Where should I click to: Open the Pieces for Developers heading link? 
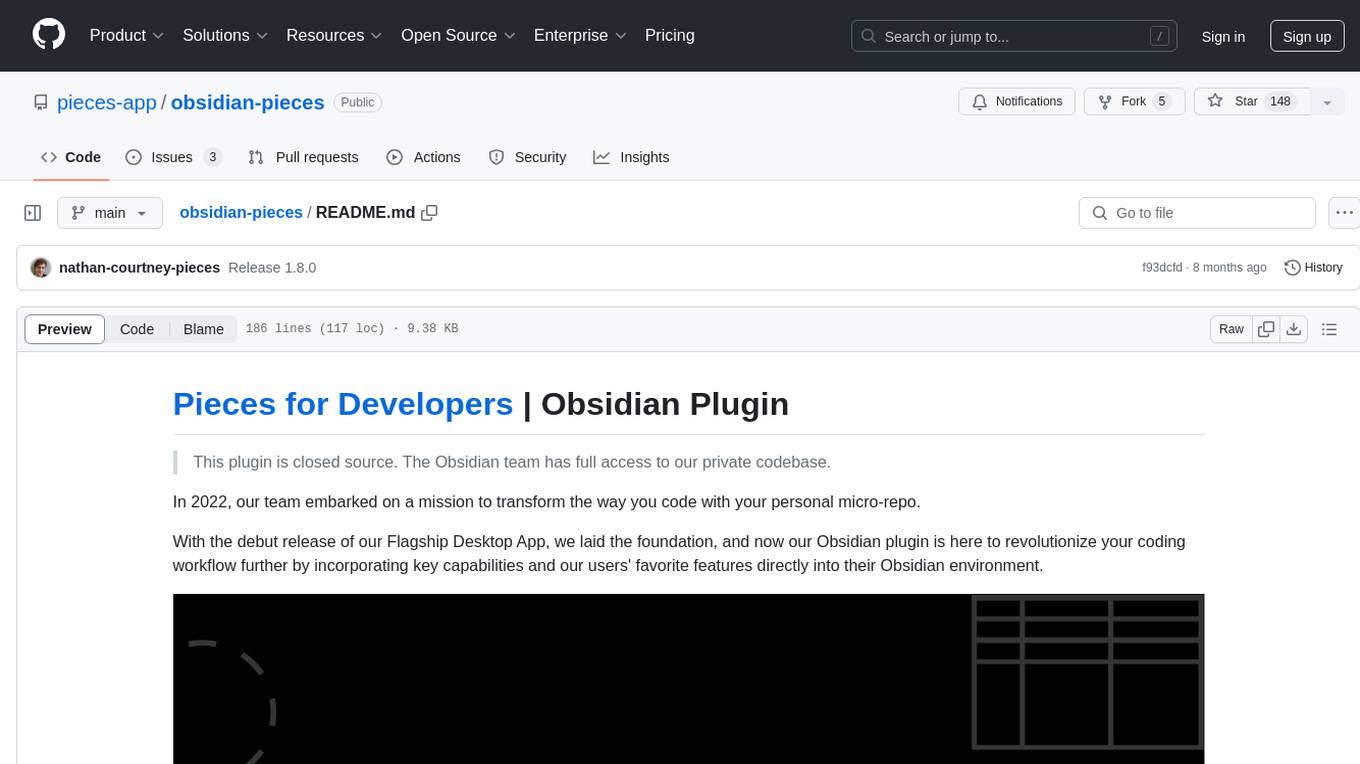pyautogui.click(x=343, y=403)
